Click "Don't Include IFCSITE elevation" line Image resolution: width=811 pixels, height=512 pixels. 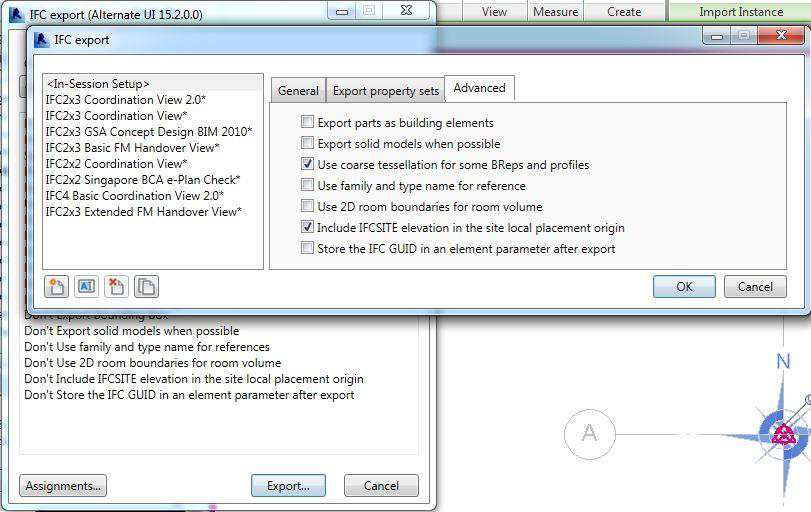(194, 379)
